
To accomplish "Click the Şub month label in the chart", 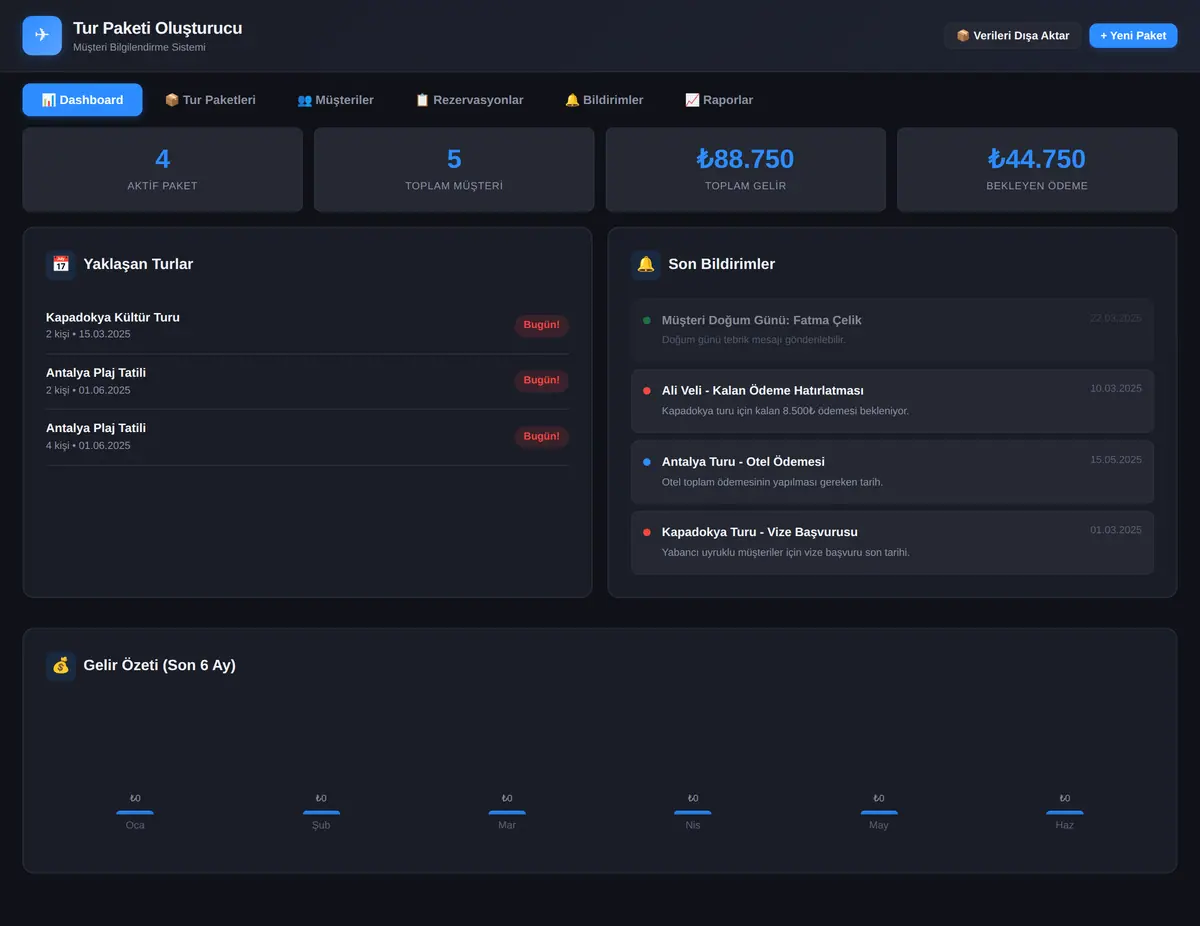I will (x=321, y=825).
